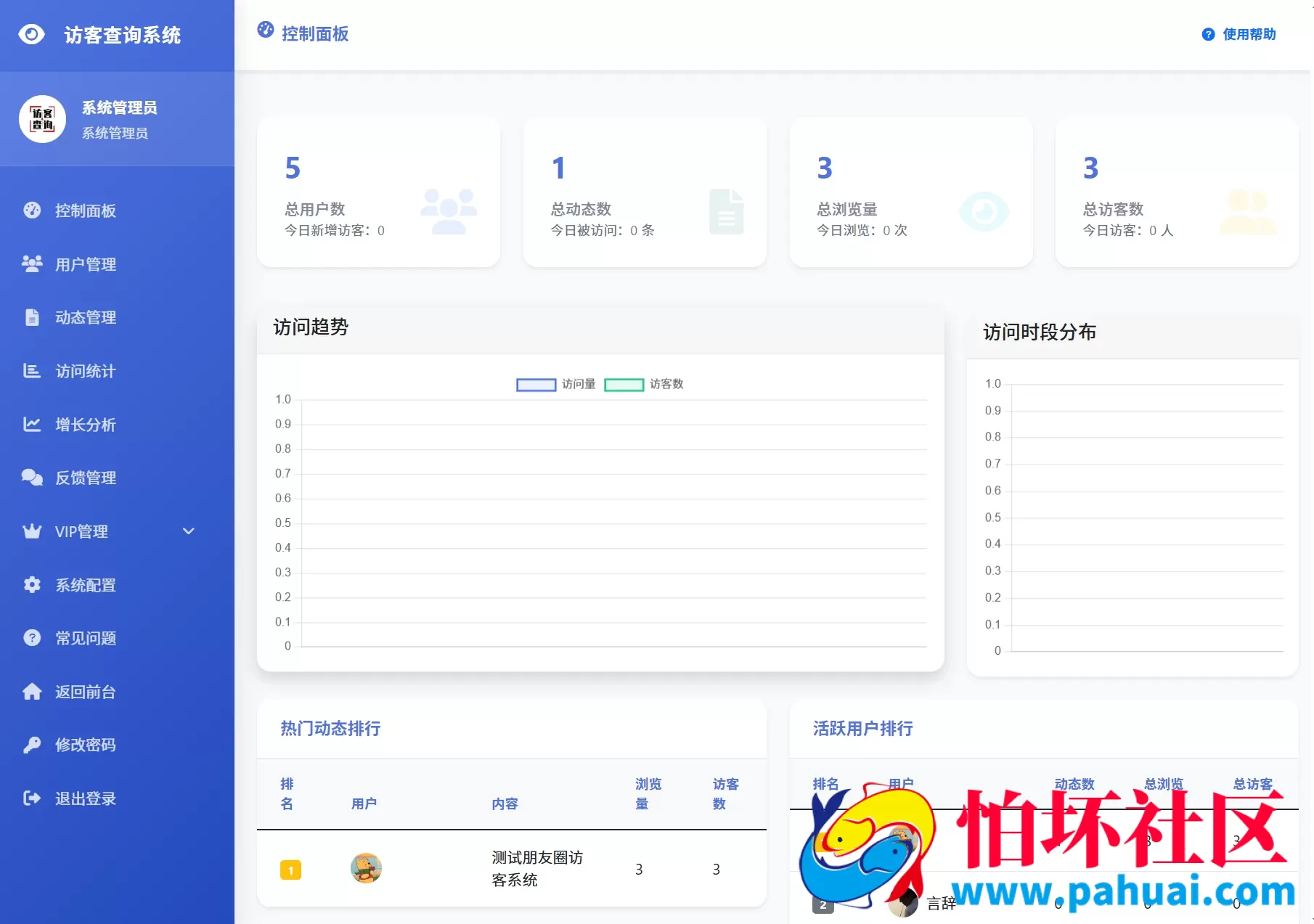Click the 访问时段分布 chart heading

click(1040, 332)
